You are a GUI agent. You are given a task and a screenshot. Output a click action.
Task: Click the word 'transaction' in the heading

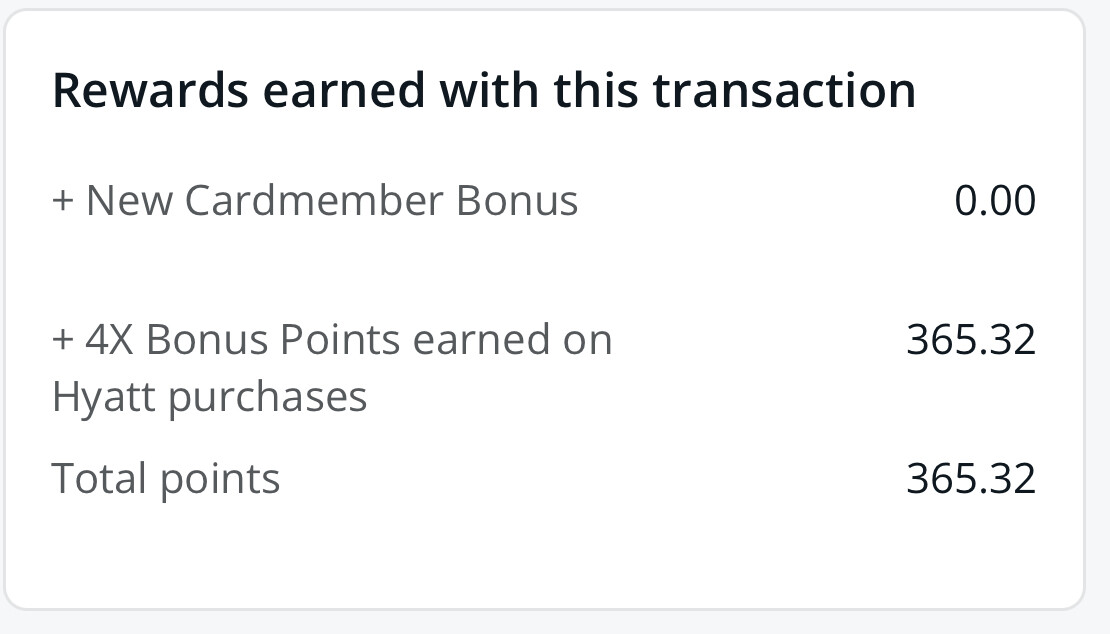784,91
